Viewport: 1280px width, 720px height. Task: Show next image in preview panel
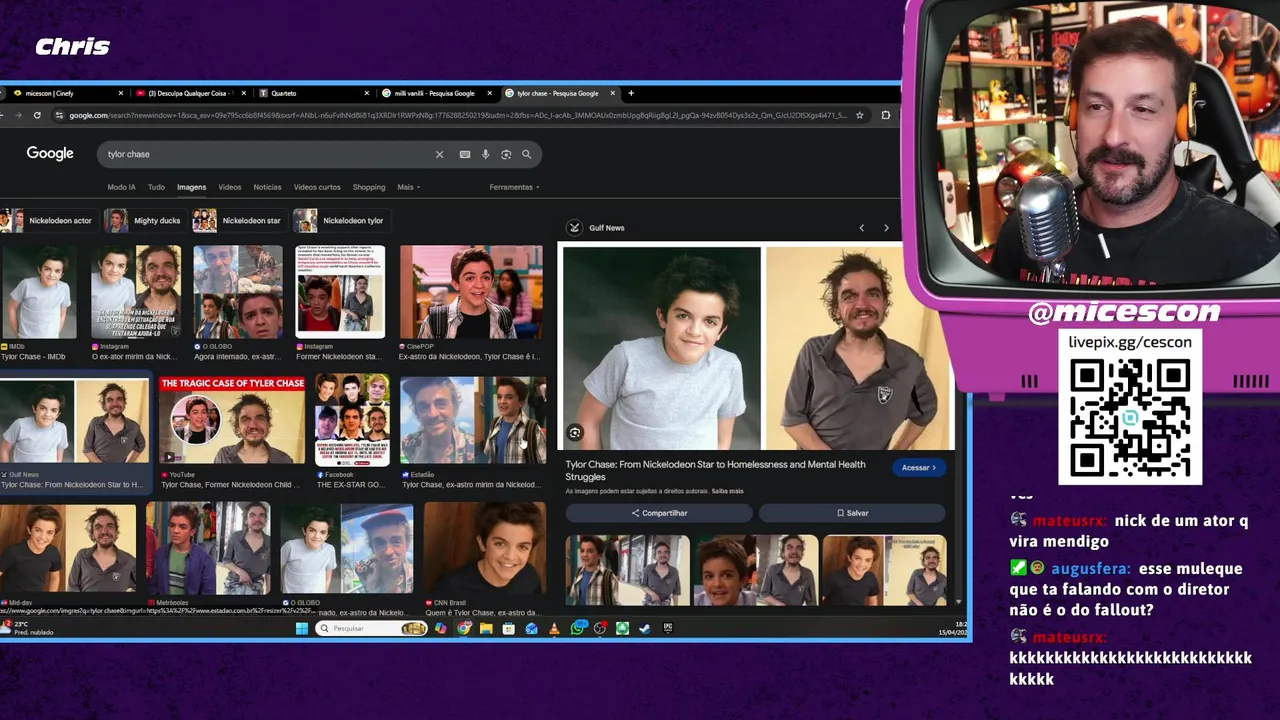886,228
